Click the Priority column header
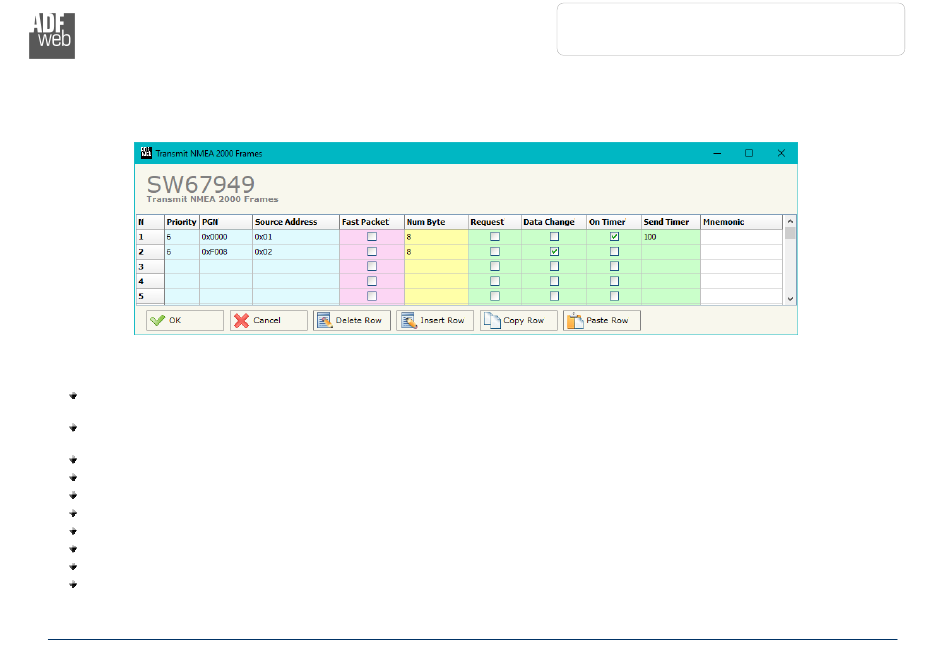 (182, 222)
